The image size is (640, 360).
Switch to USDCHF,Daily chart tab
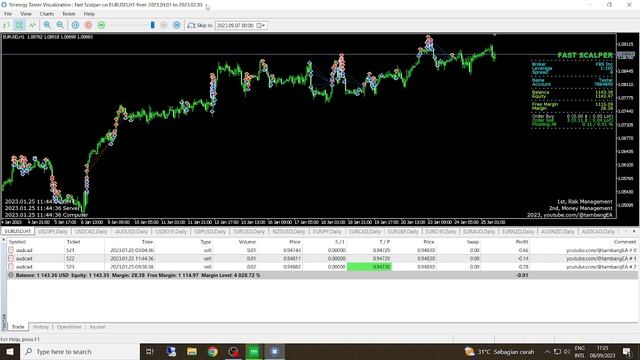[171, 231]
